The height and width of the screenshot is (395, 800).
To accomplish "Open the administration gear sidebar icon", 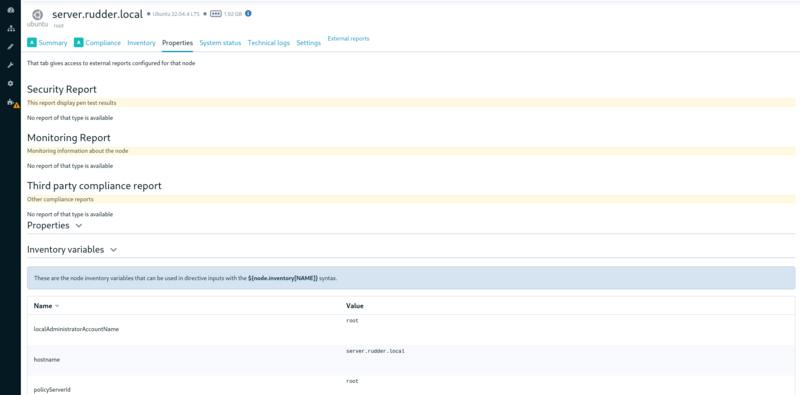I will (x=10, y=83).
